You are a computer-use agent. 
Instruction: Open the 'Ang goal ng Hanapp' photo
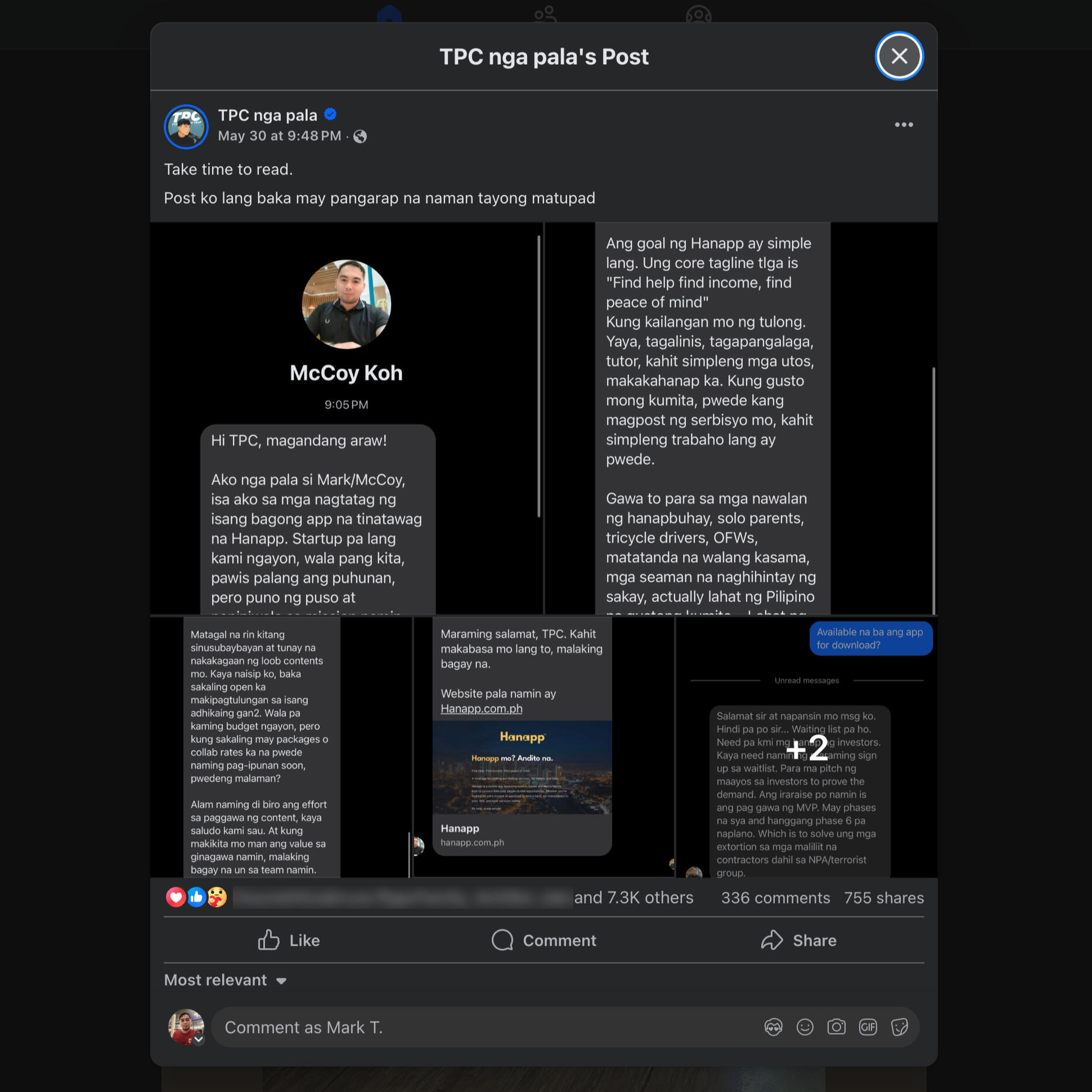(742, 418)
